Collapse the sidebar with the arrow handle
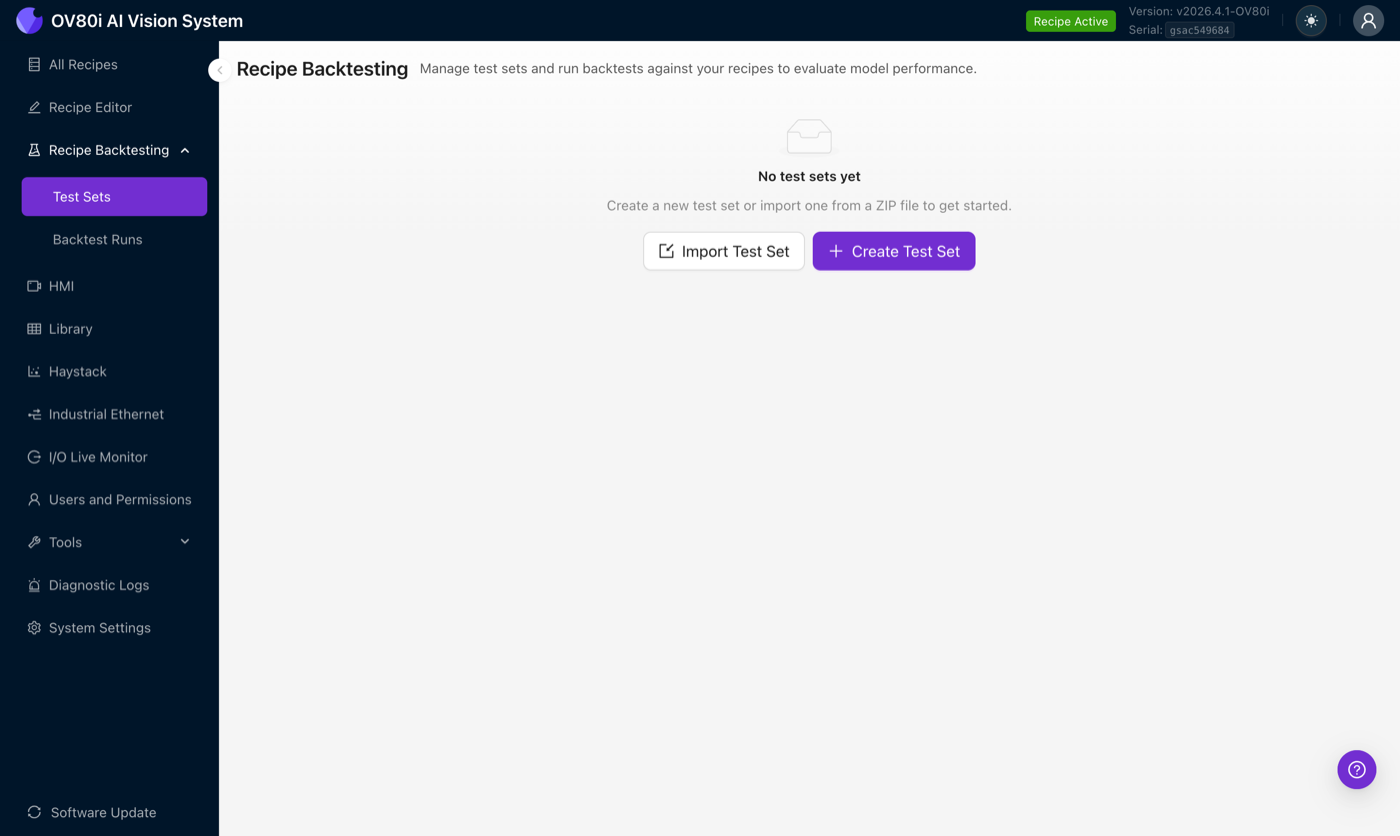Image resolution: width=1400 pixels, height=836 pixels. [x=219, y=70]
